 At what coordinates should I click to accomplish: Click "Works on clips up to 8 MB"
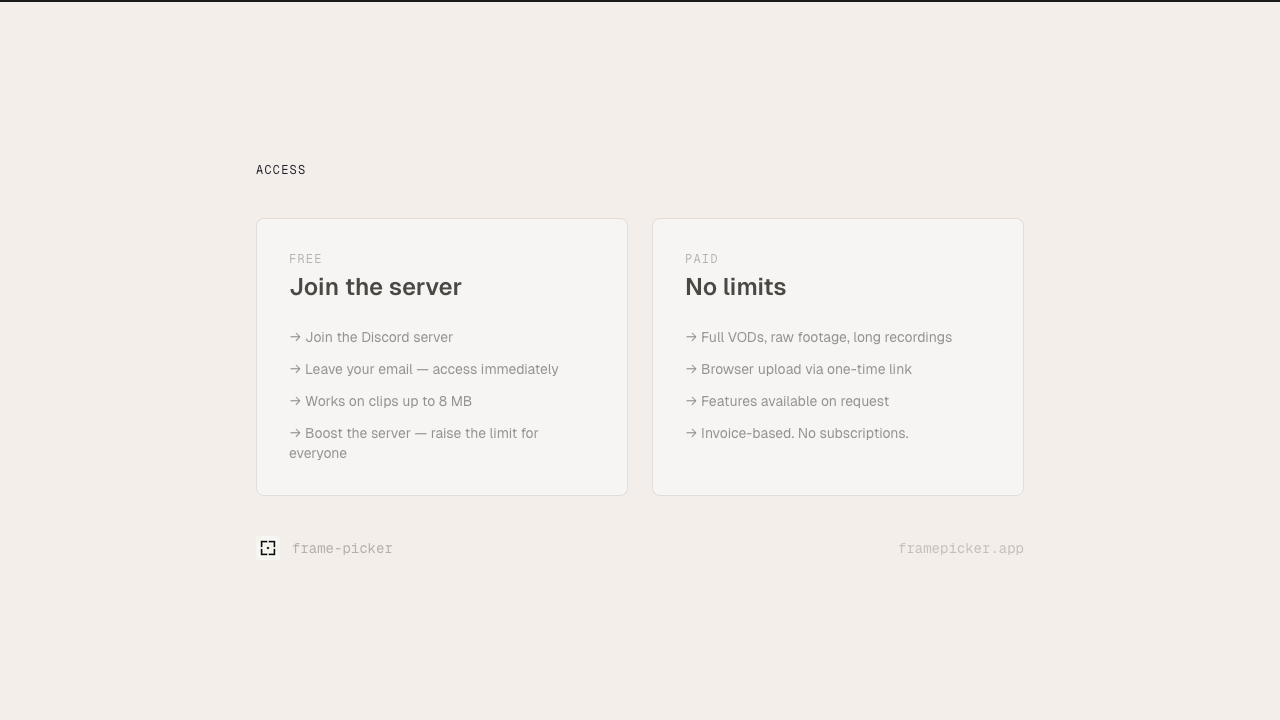point(380,401)
